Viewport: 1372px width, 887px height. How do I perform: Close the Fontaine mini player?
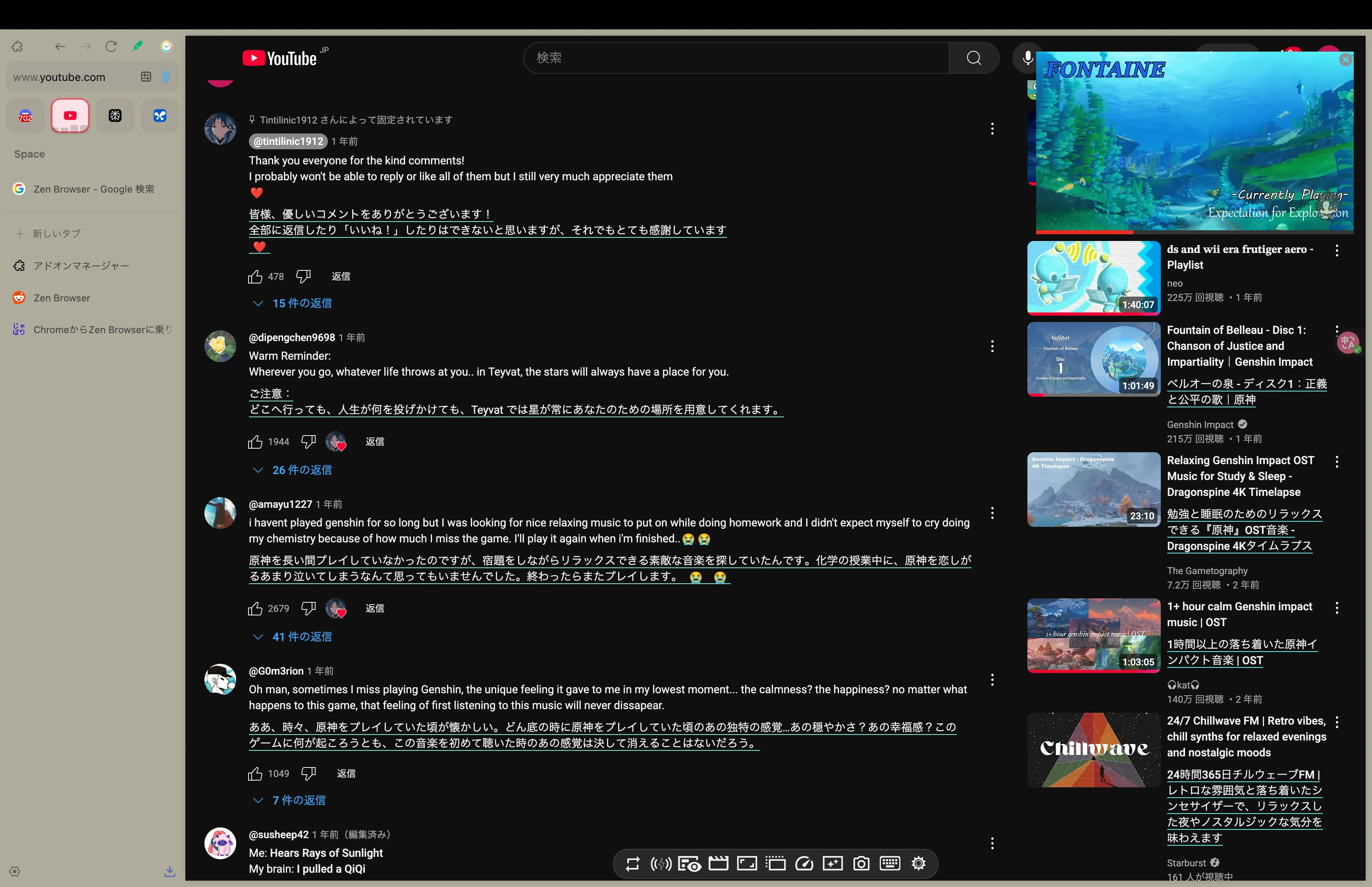pyautogui.click(x=1345, y=60)
